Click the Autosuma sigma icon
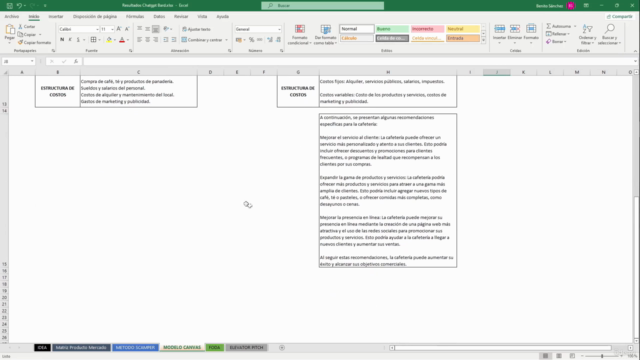Viewport: 640px width, 360px height. (x=549, y=26)
